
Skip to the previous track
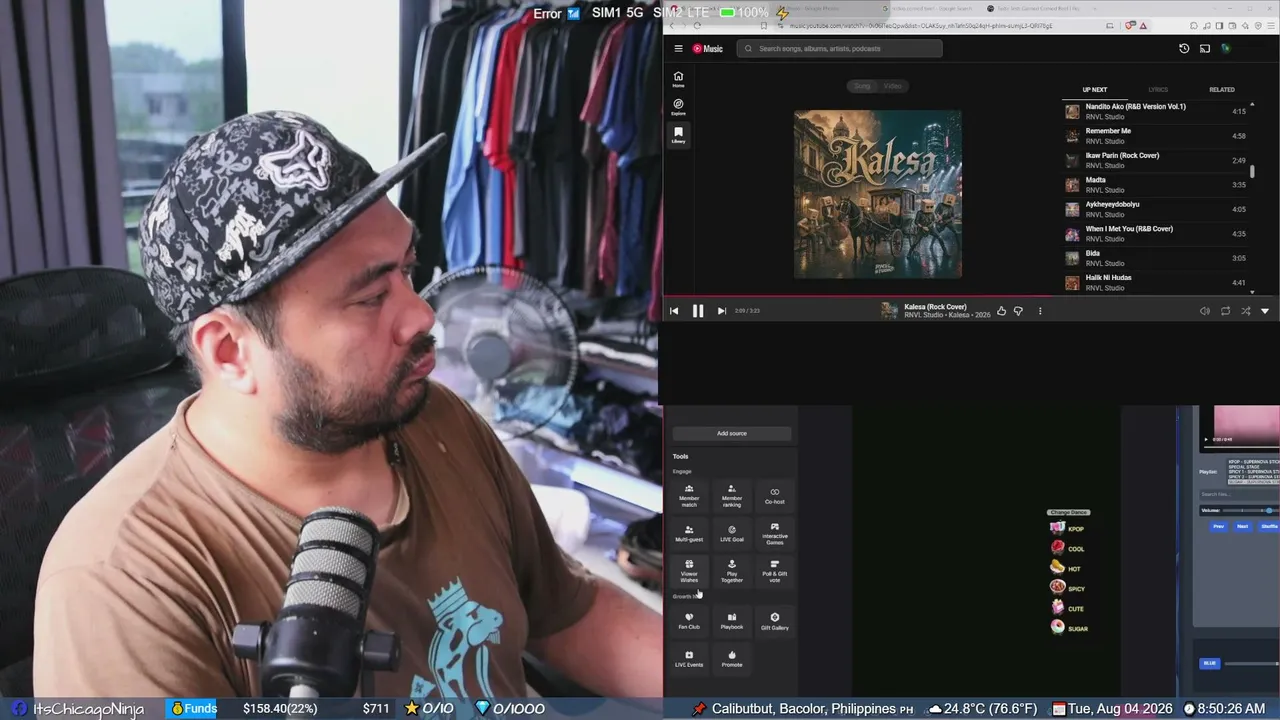point(674,311)
